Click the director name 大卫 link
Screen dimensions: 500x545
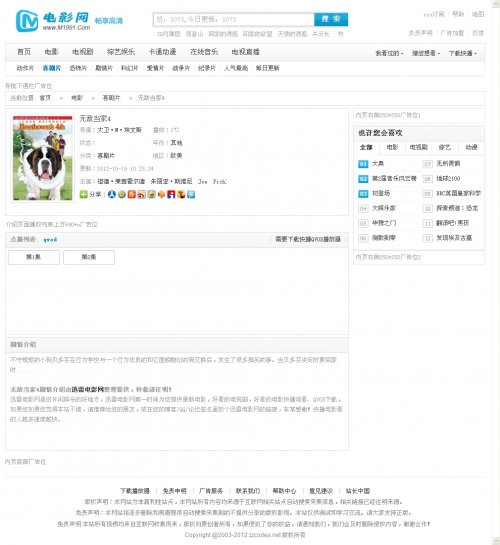click(119, 130)
